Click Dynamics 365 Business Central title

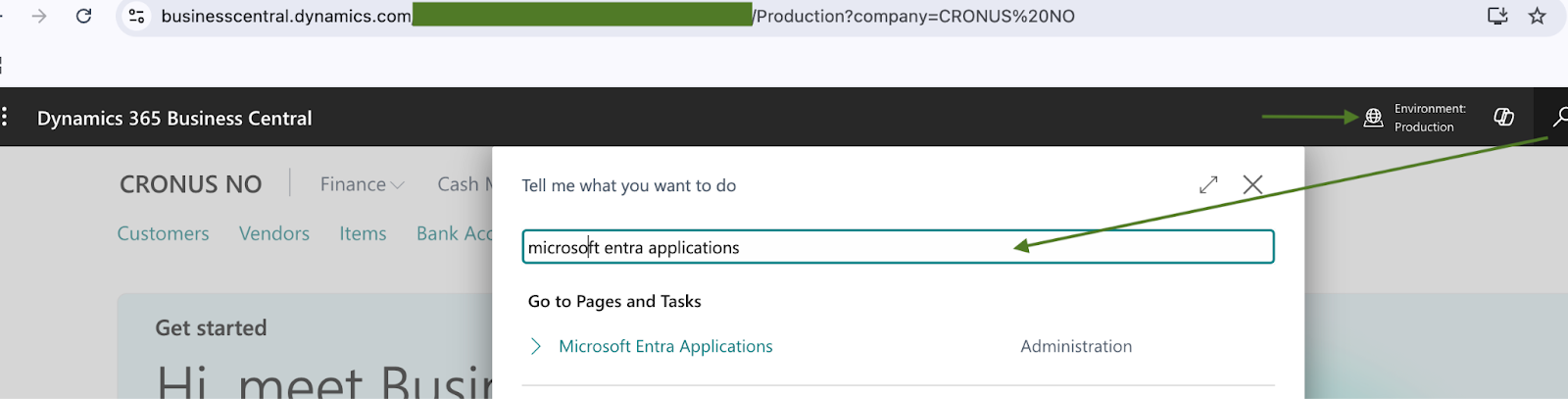[x=174, y=119]
